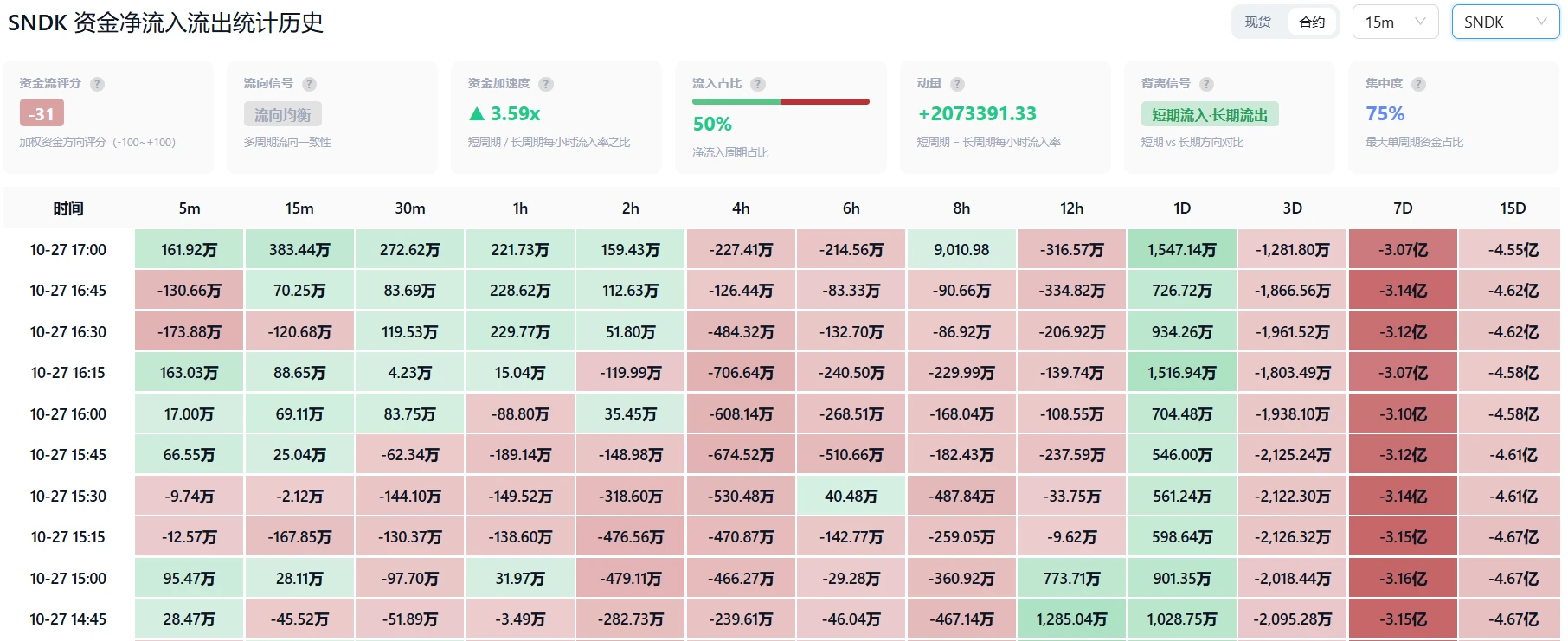Select the 10-27 15:30 time row
The height and width of the screenshot is (641, 1568).
click(68, 497)
